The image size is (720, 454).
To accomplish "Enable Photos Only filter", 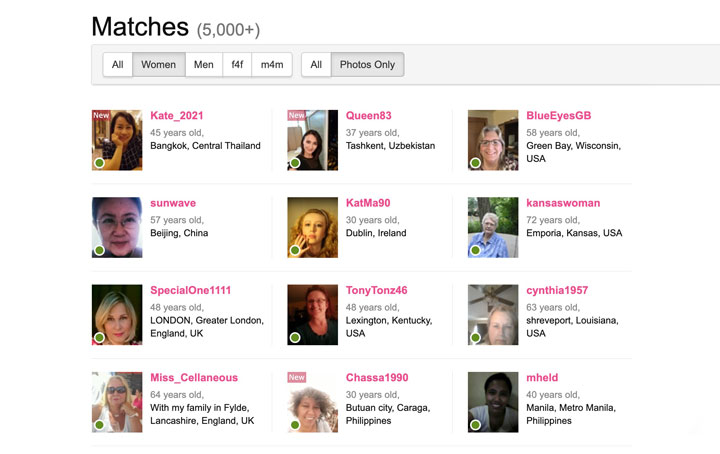I will [x=367, y=65].
